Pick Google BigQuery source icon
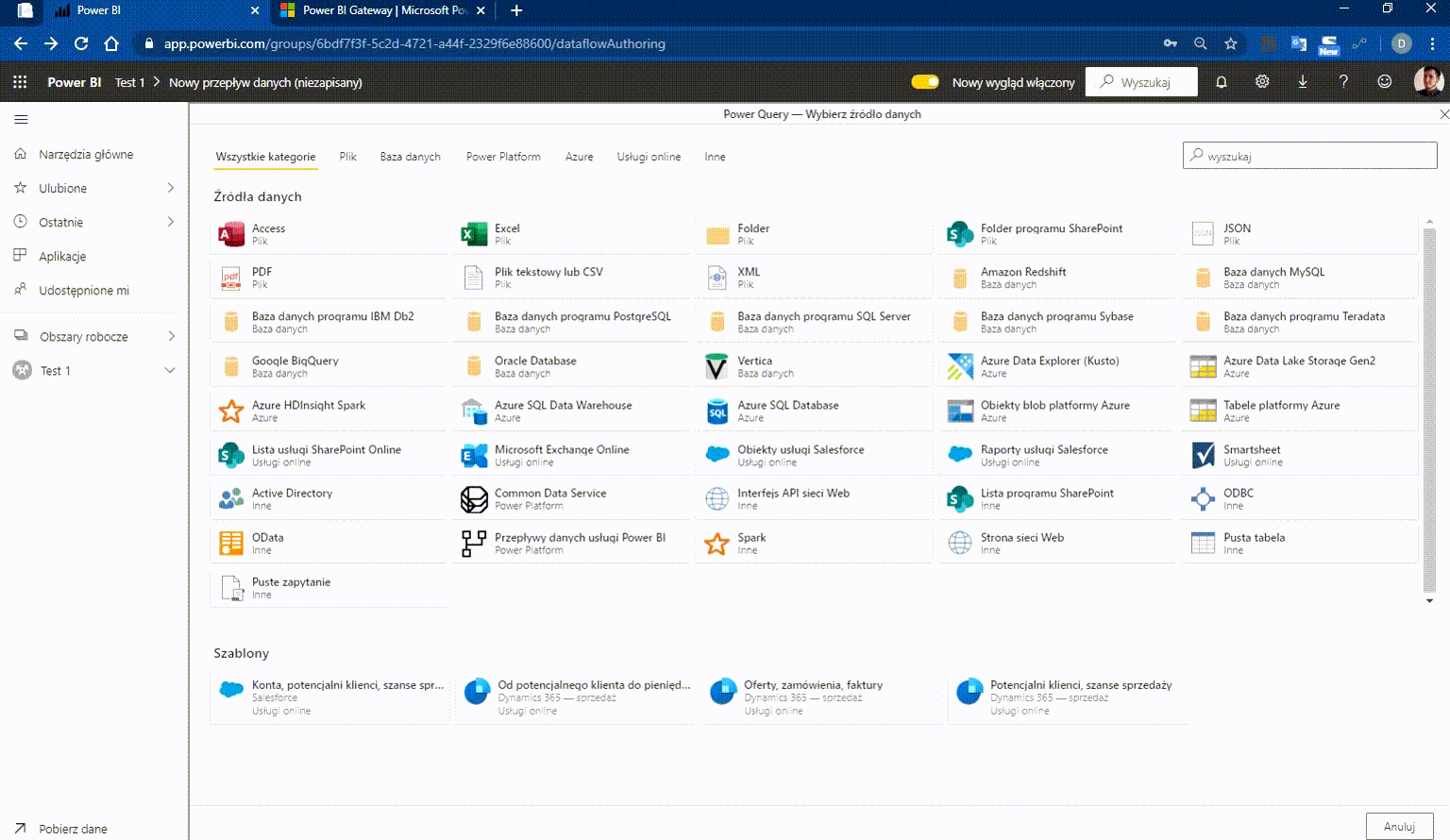This screenshot has height=840, width=1450. (x=231, y=366)
